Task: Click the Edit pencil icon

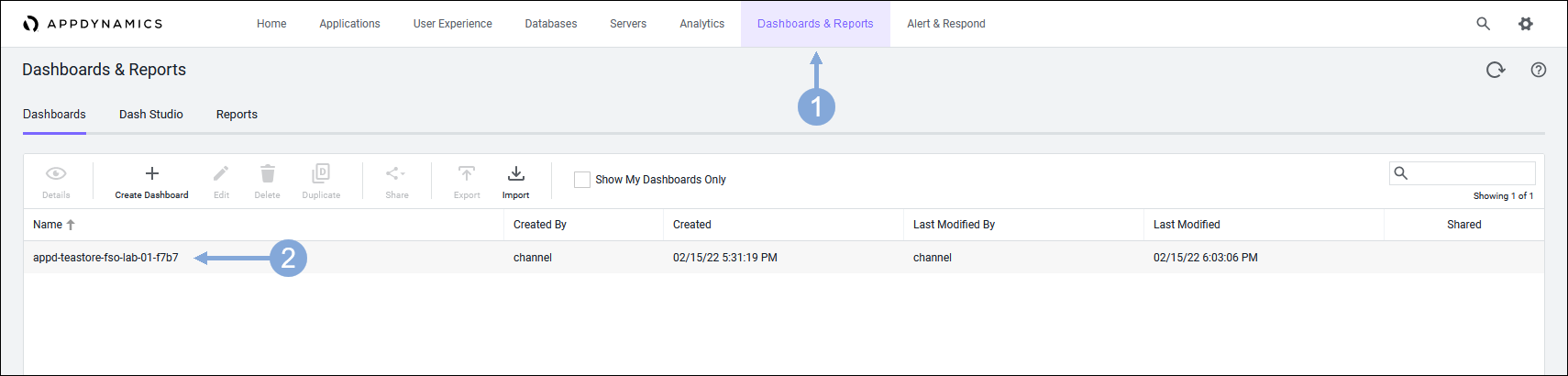Action: [221, 173]
